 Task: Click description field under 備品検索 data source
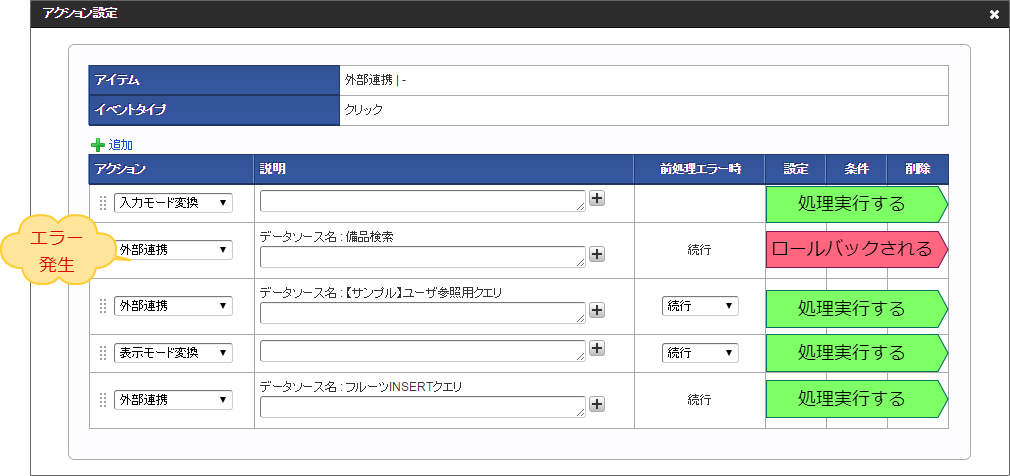(423, 258)
